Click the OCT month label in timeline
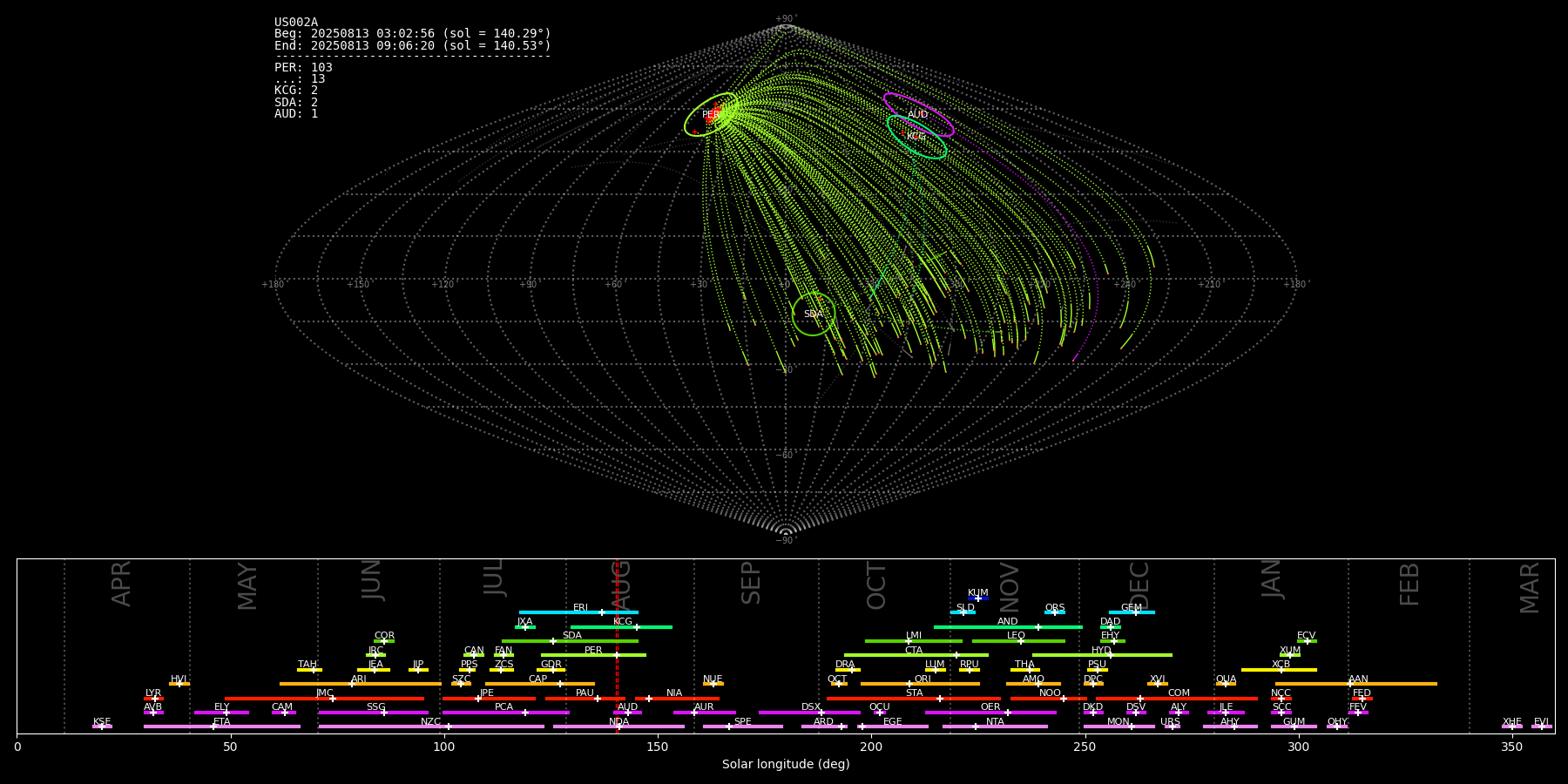 pos(876,586)
